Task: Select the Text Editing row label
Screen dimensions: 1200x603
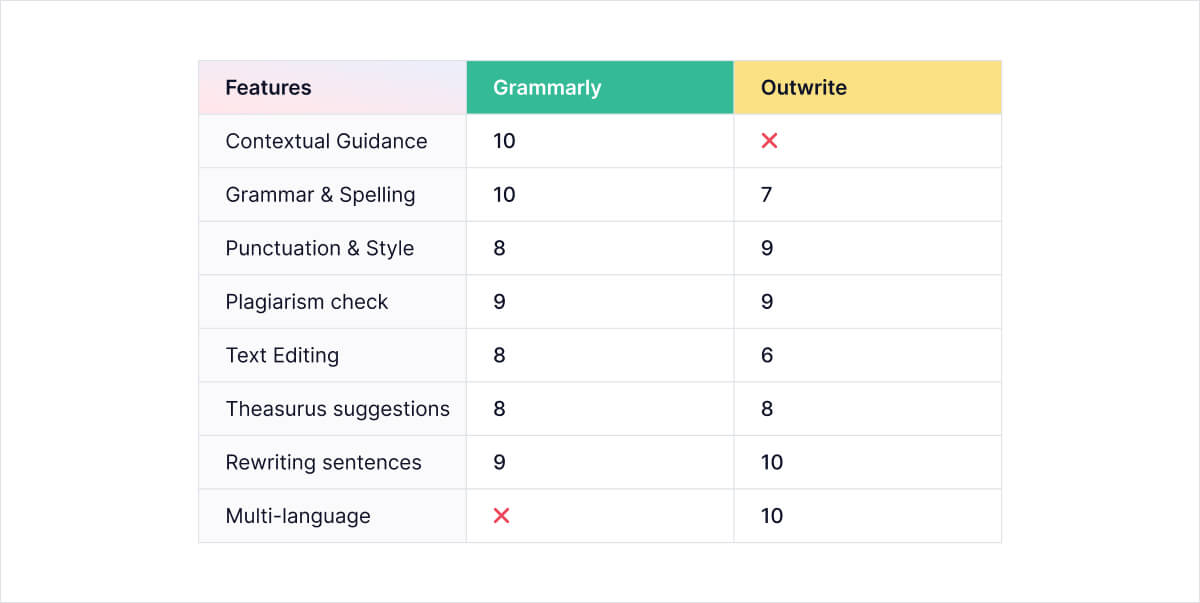Action: (282, 355)
